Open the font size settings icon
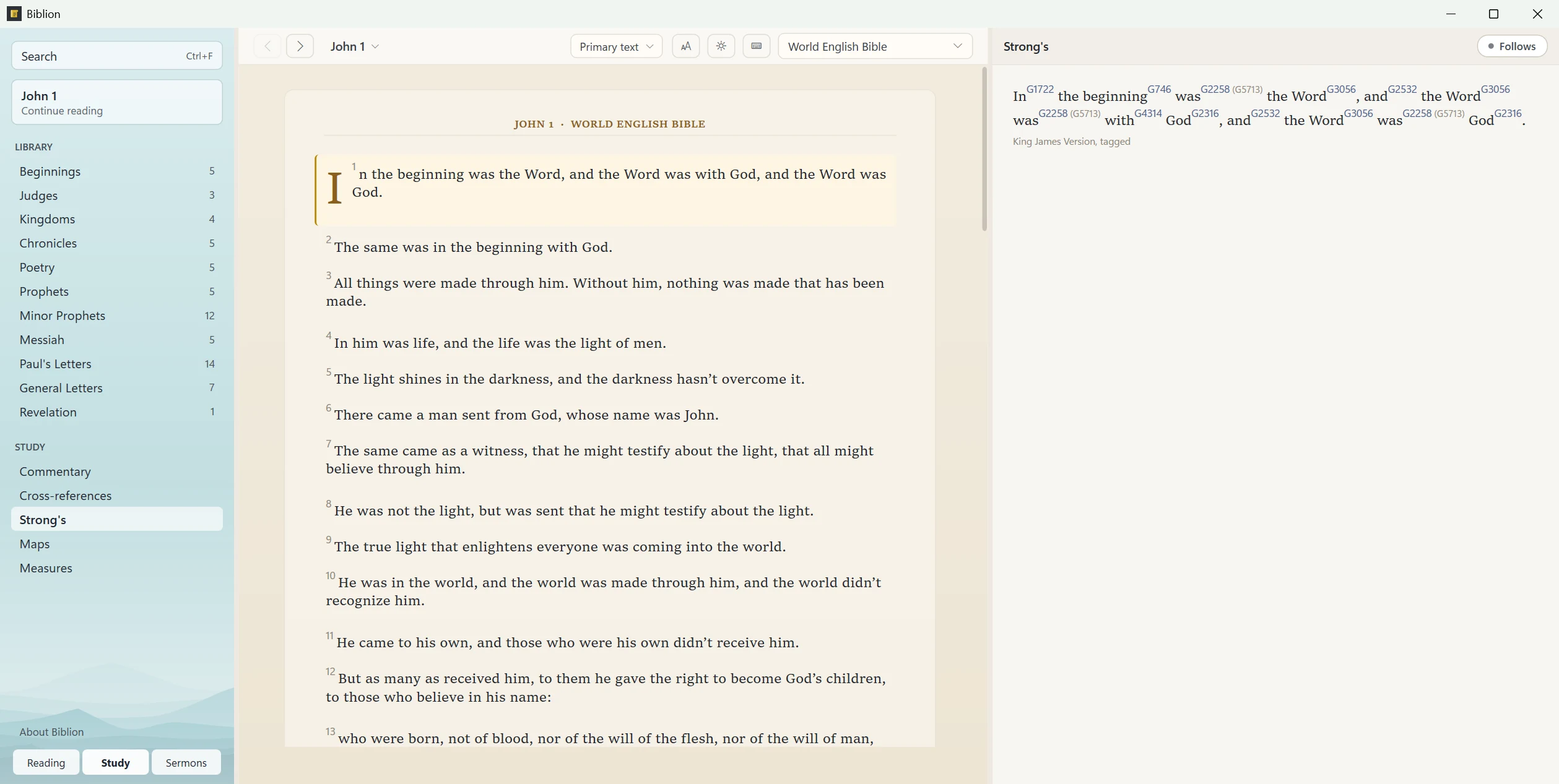The image size is (1559, 784). tap(685, 46)
